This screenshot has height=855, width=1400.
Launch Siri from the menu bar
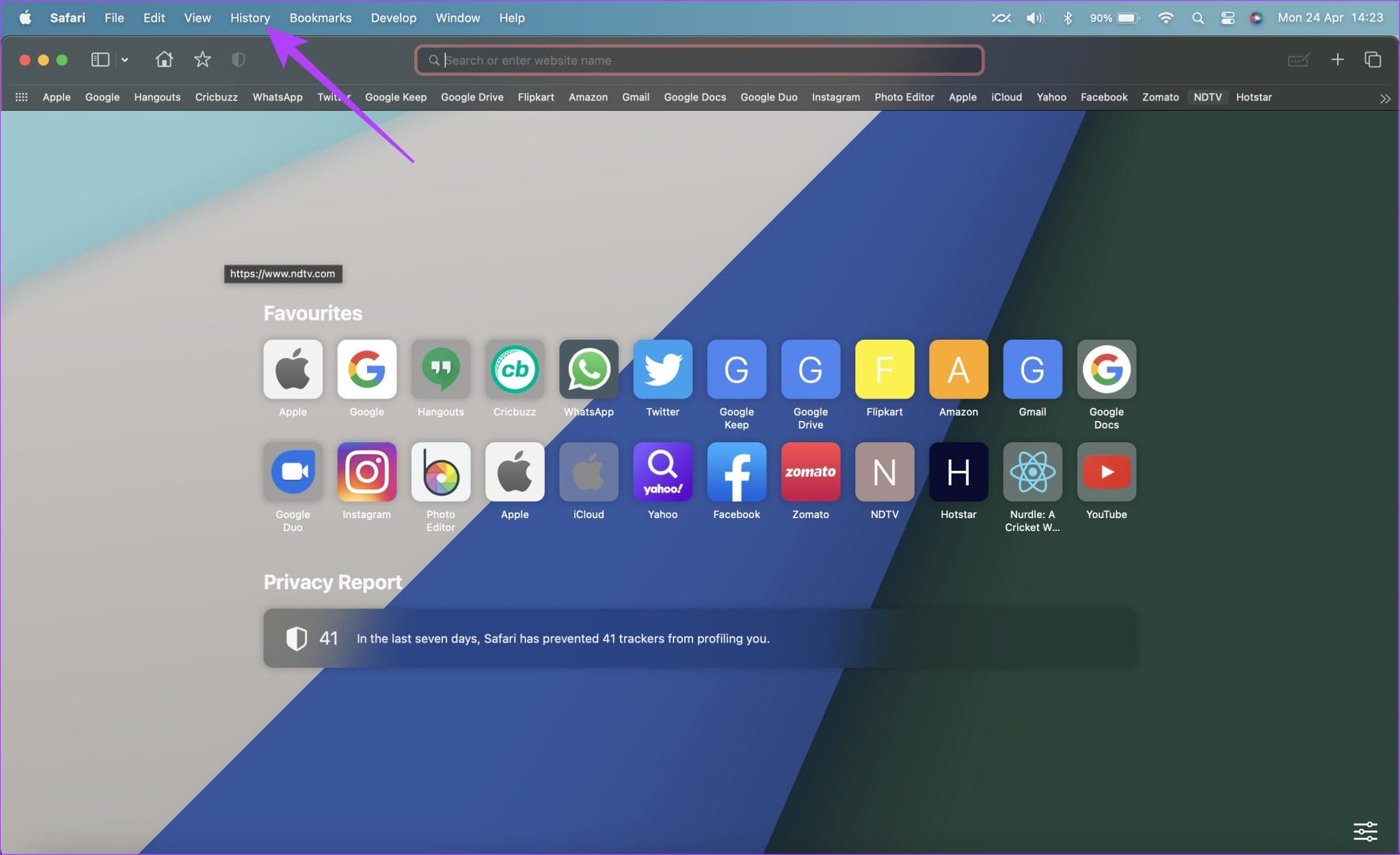click(x=1256, y=18)
